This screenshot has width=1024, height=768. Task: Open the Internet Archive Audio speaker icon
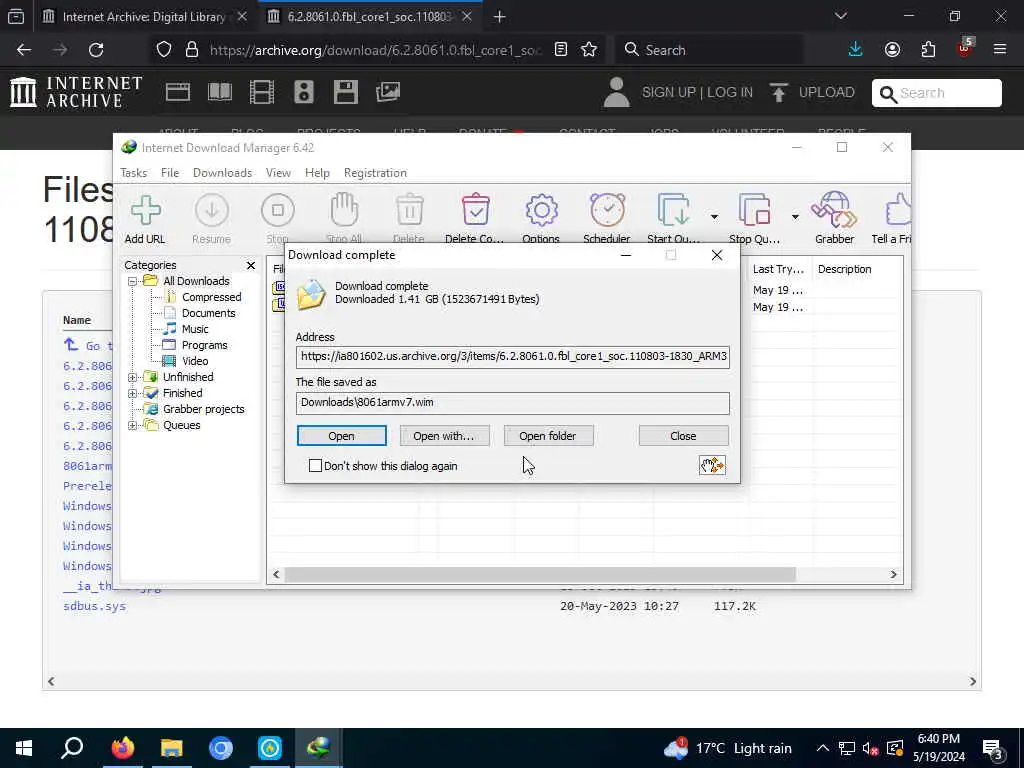pos(304,92)
